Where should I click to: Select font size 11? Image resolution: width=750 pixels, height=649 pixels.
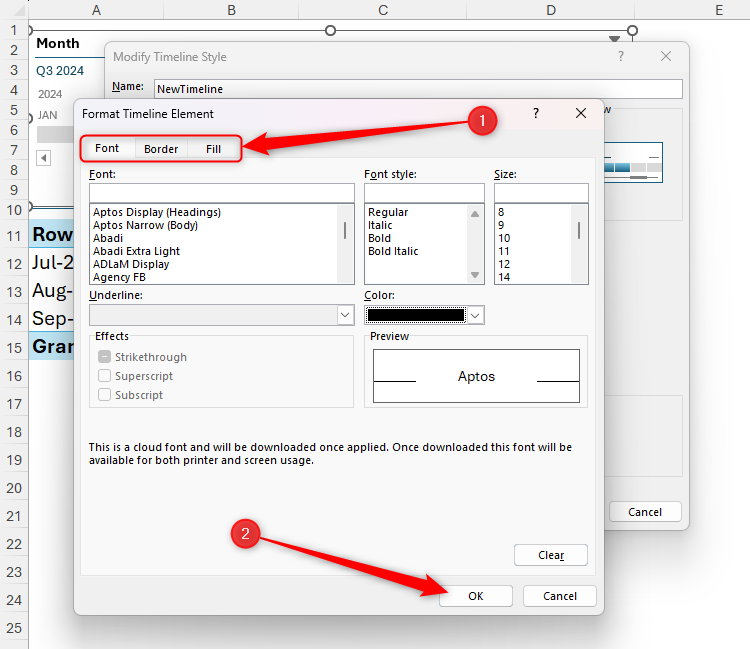click(x=504, y=251)
